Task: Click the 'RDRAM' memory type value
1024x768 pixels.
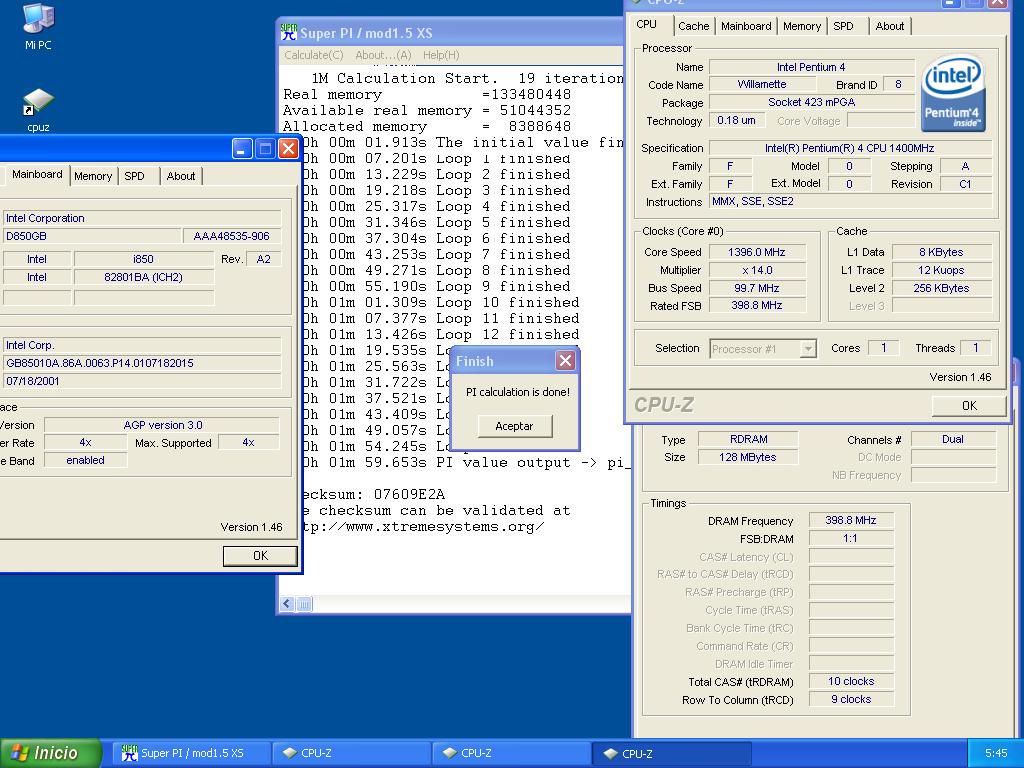Action: tap(748, 440)
